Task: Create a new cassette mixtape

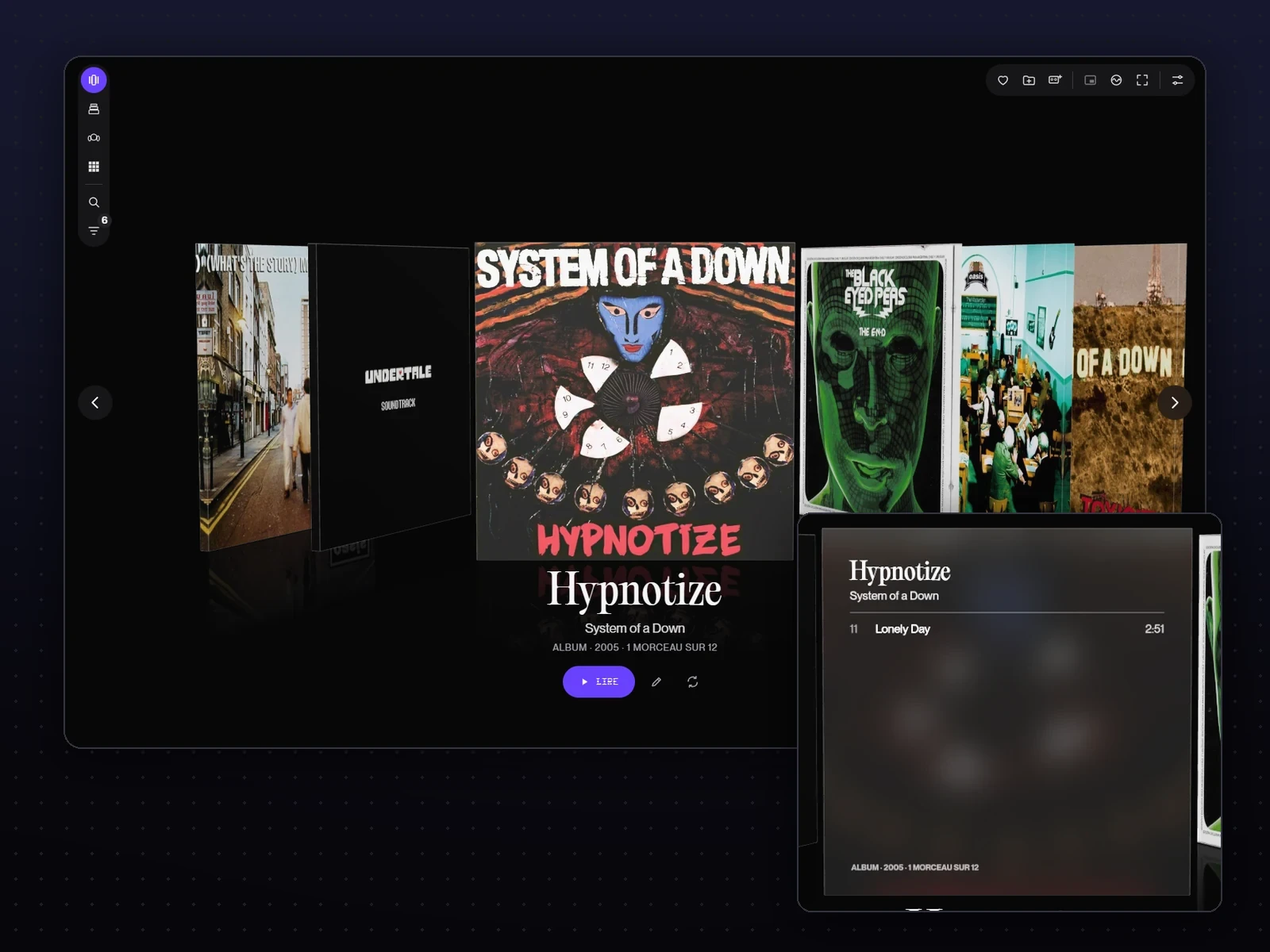Action: click(1055, 80)
